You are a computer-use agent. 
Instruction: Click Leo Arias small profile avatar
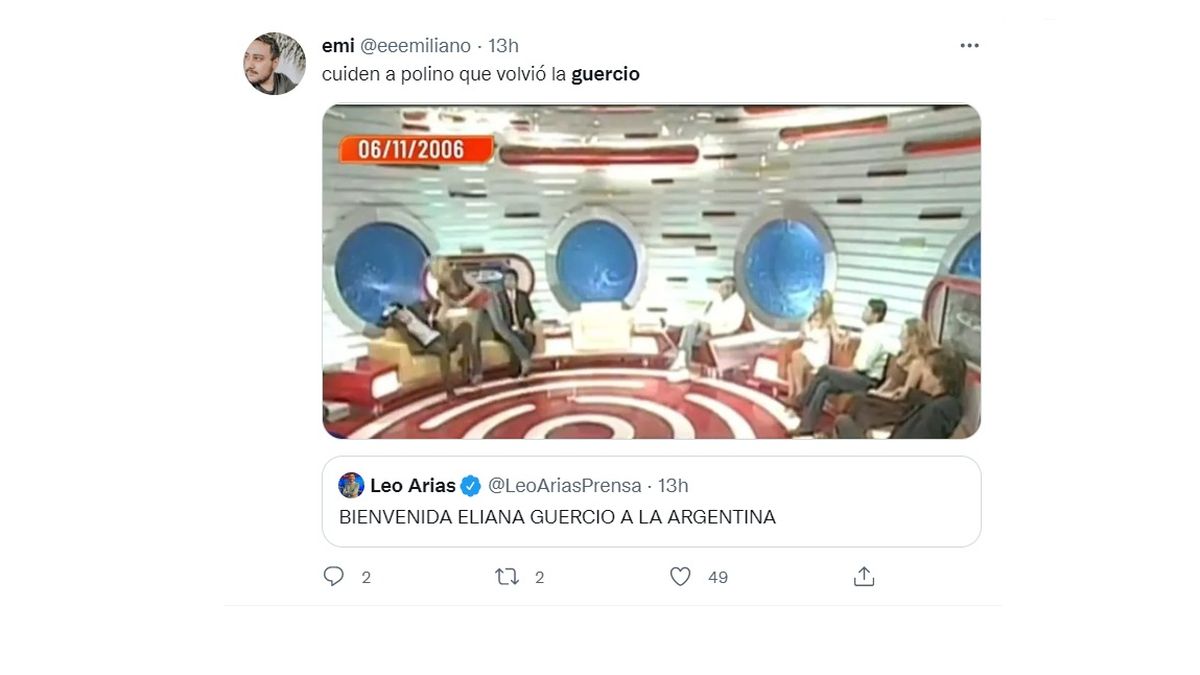tap(351, 485)
